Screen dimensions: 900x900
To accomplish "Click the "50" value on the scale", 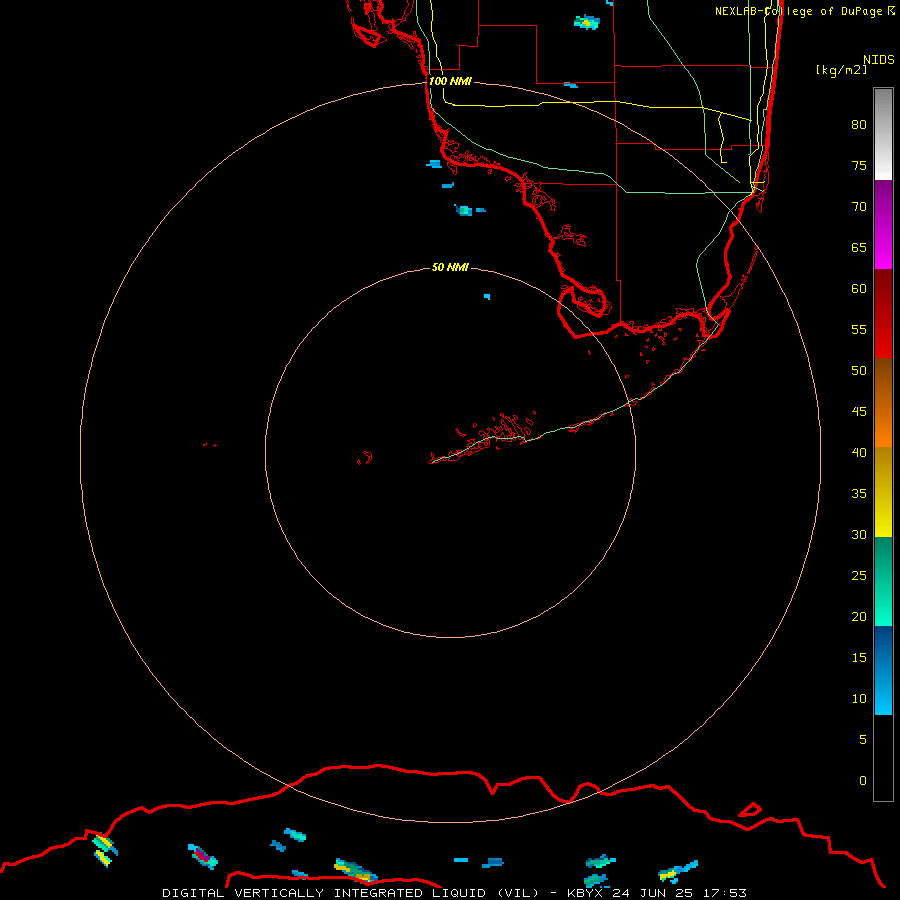I will (x=859, y=371).
